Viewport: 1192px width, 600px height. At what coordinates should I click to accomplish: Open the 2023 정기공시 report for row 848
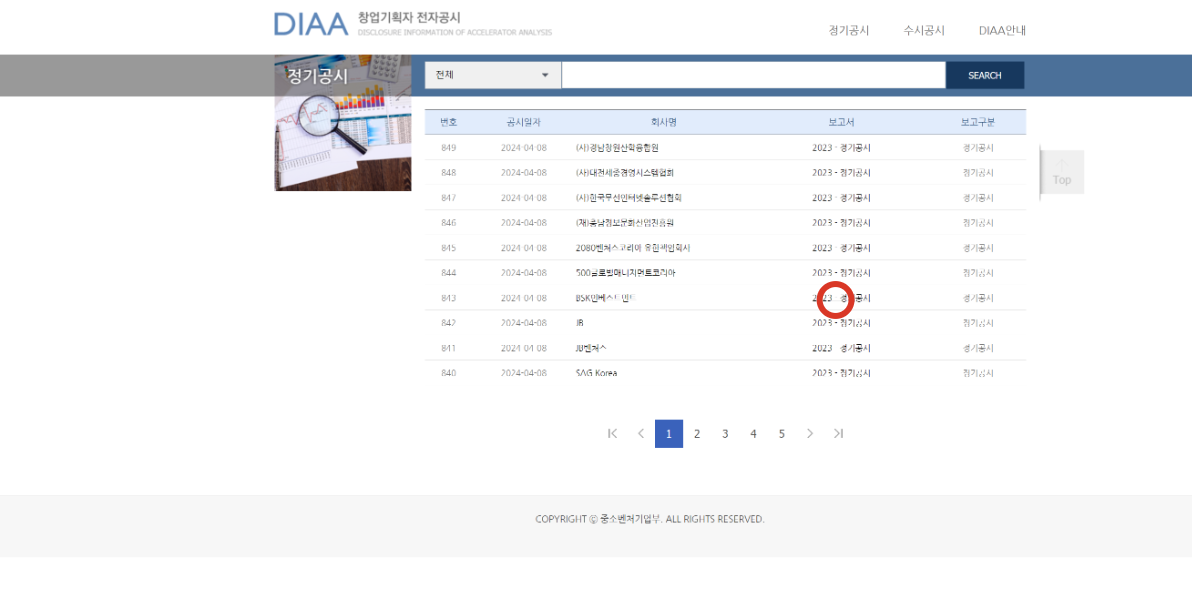[x=841, y=173]
